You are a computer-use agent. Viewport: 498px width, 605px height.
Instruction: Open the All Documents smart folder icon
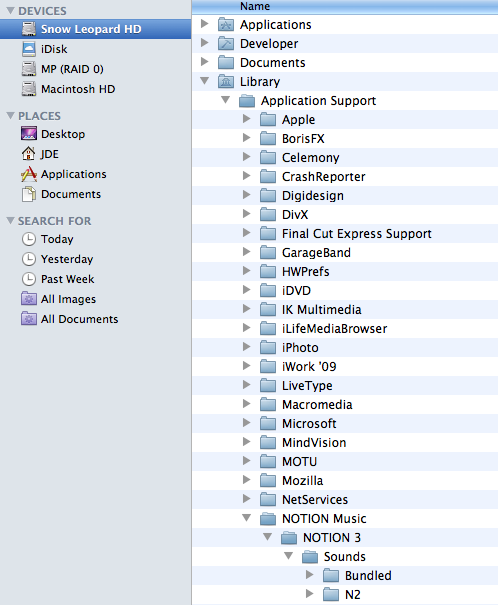[29, 319]
